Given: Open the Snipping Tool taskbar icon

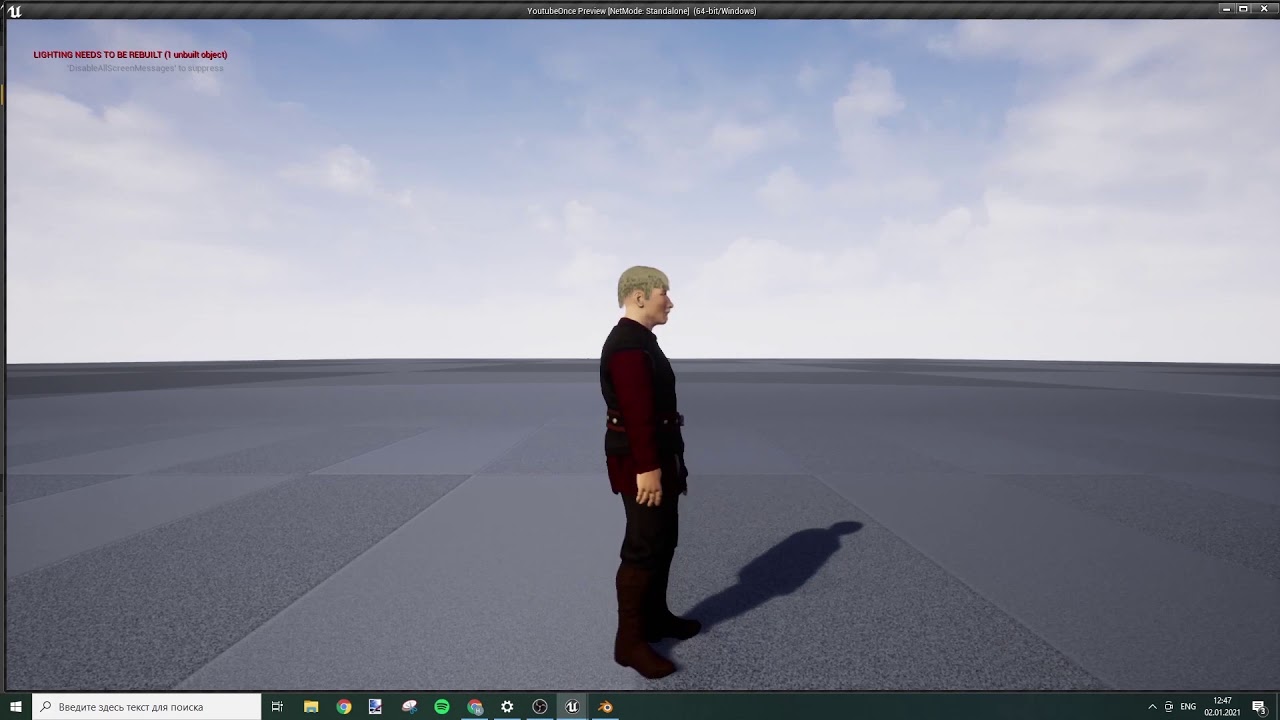Looking at the screenshot, I should pos(409,706).
